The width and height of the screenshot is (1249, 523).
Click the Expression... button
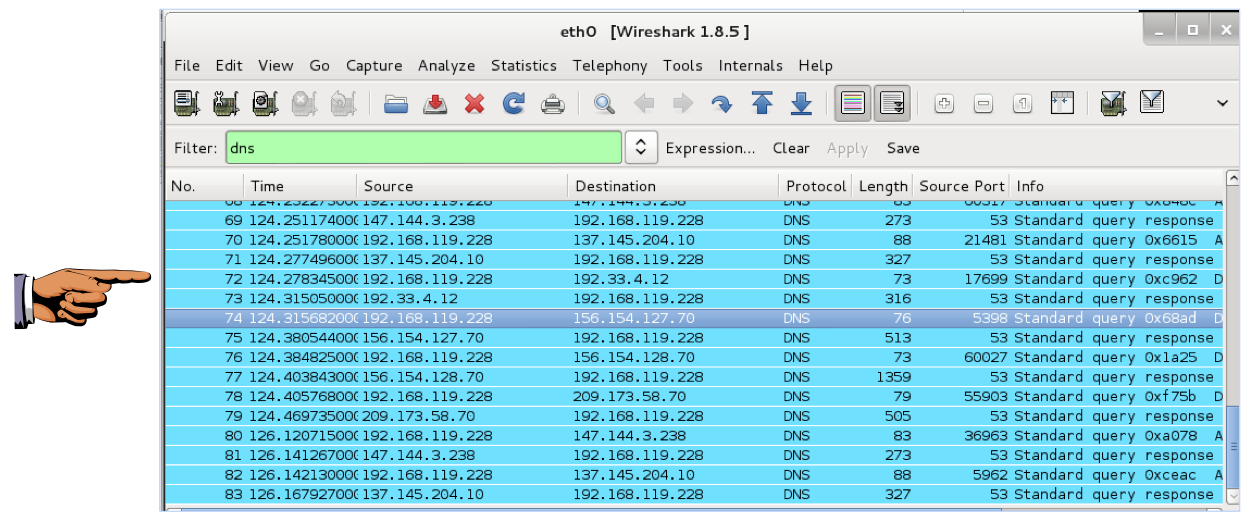tap(710, 148)
